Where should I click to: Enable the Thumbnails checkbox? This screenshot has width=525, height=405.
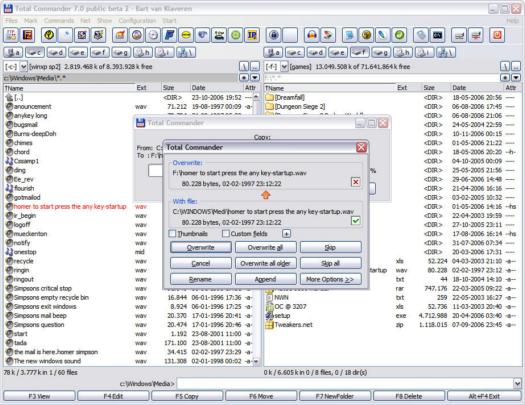(172, 234)
